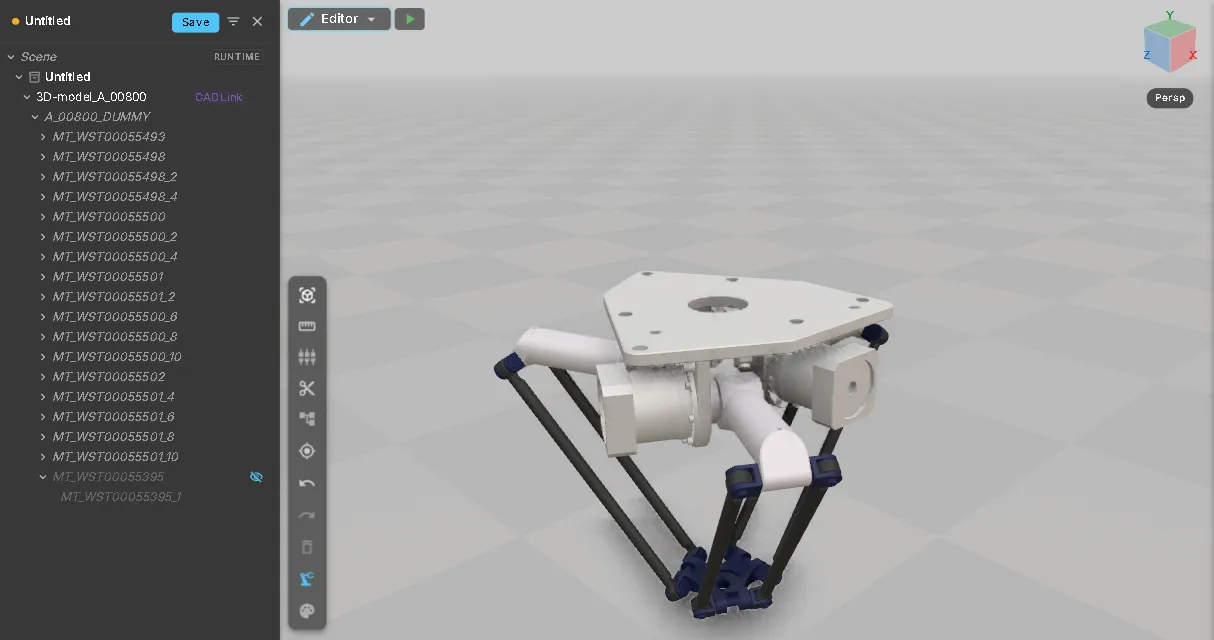The height and width of the screenshot is (640, 1214).
Task: Select the scissors cut tool
Action: pyautogui.click(x=307, y=388)
